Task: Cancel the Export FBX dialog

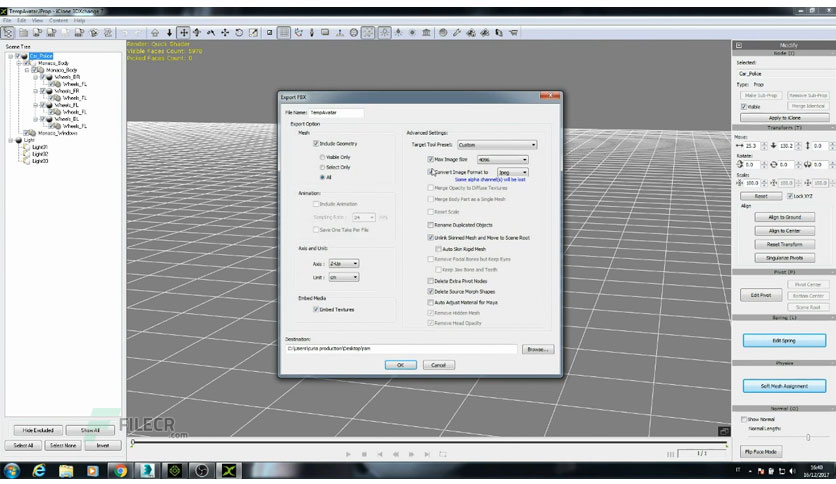Action: (438, 365)
